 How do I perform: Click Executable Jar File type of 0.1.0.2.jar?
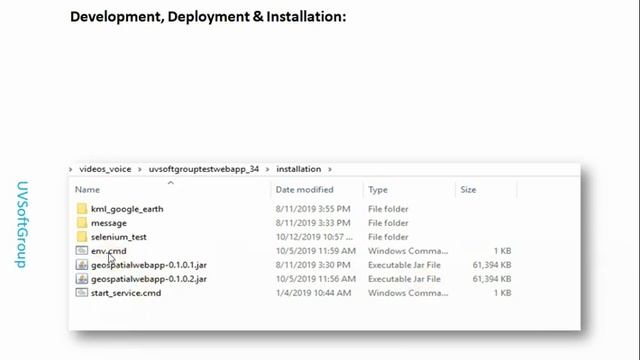(x=404, y=279)
